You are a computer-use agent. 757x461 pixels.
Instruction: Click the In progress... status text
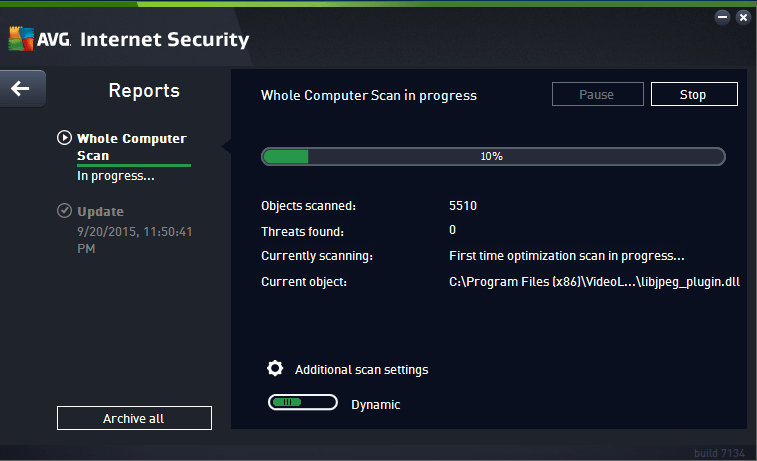(116, 176)
